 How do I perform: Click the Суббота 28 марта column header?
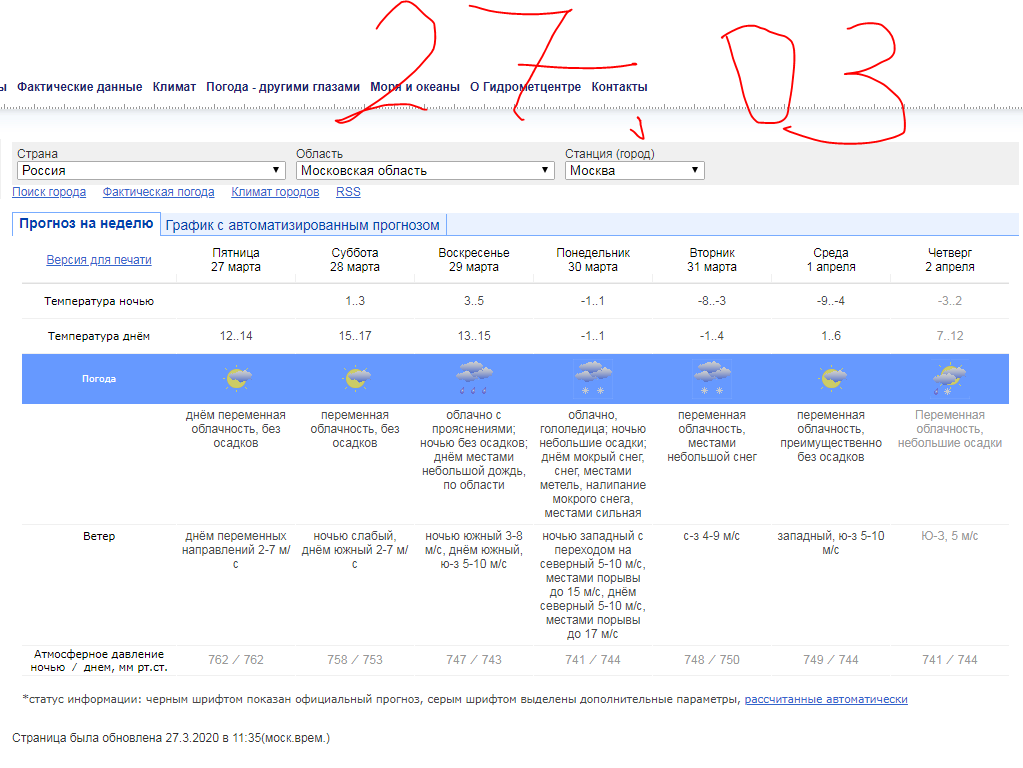point(355,260)
